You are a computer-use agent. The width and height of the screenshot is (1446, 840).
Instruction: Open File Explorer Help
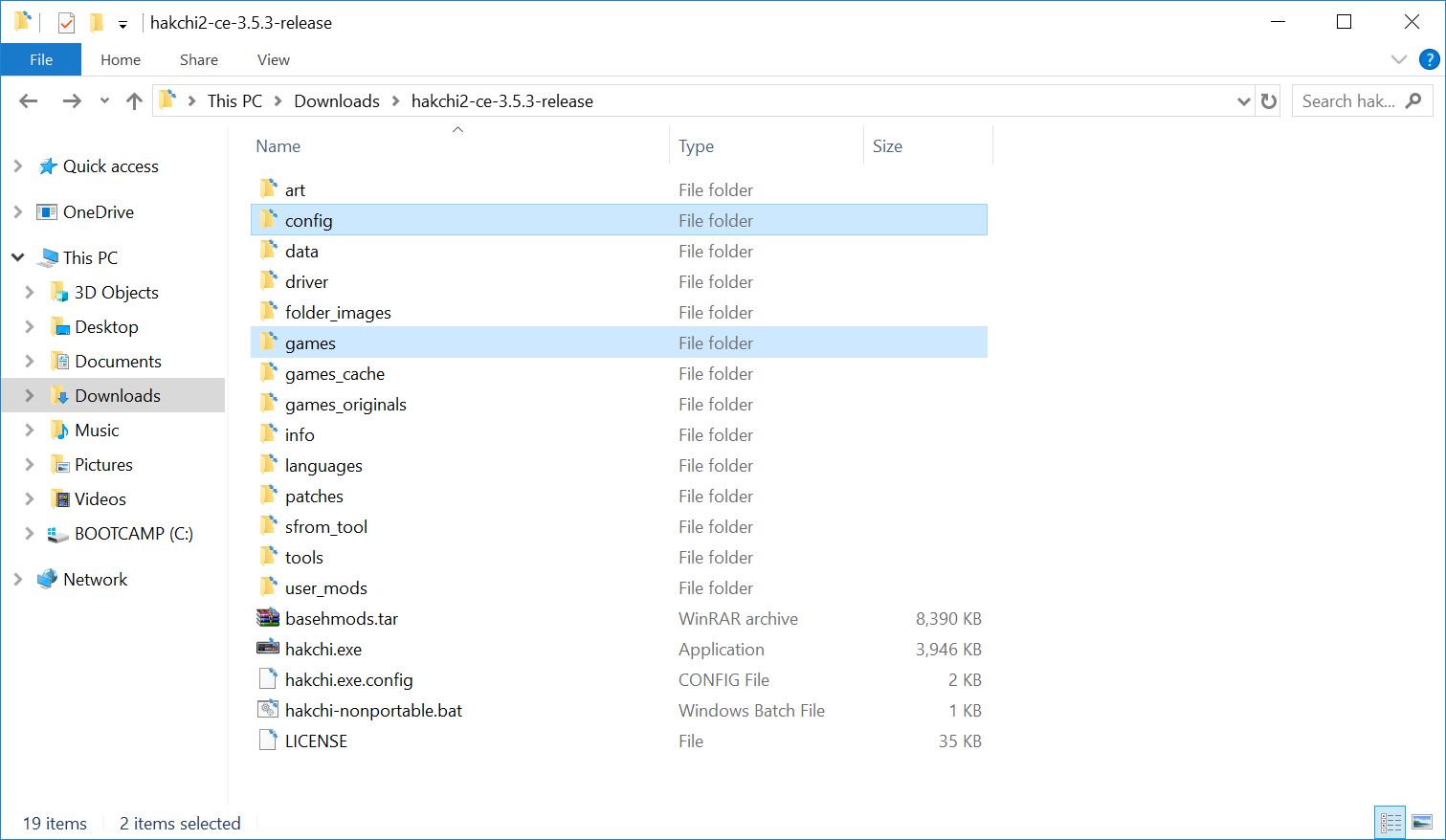coord(1429,59)
